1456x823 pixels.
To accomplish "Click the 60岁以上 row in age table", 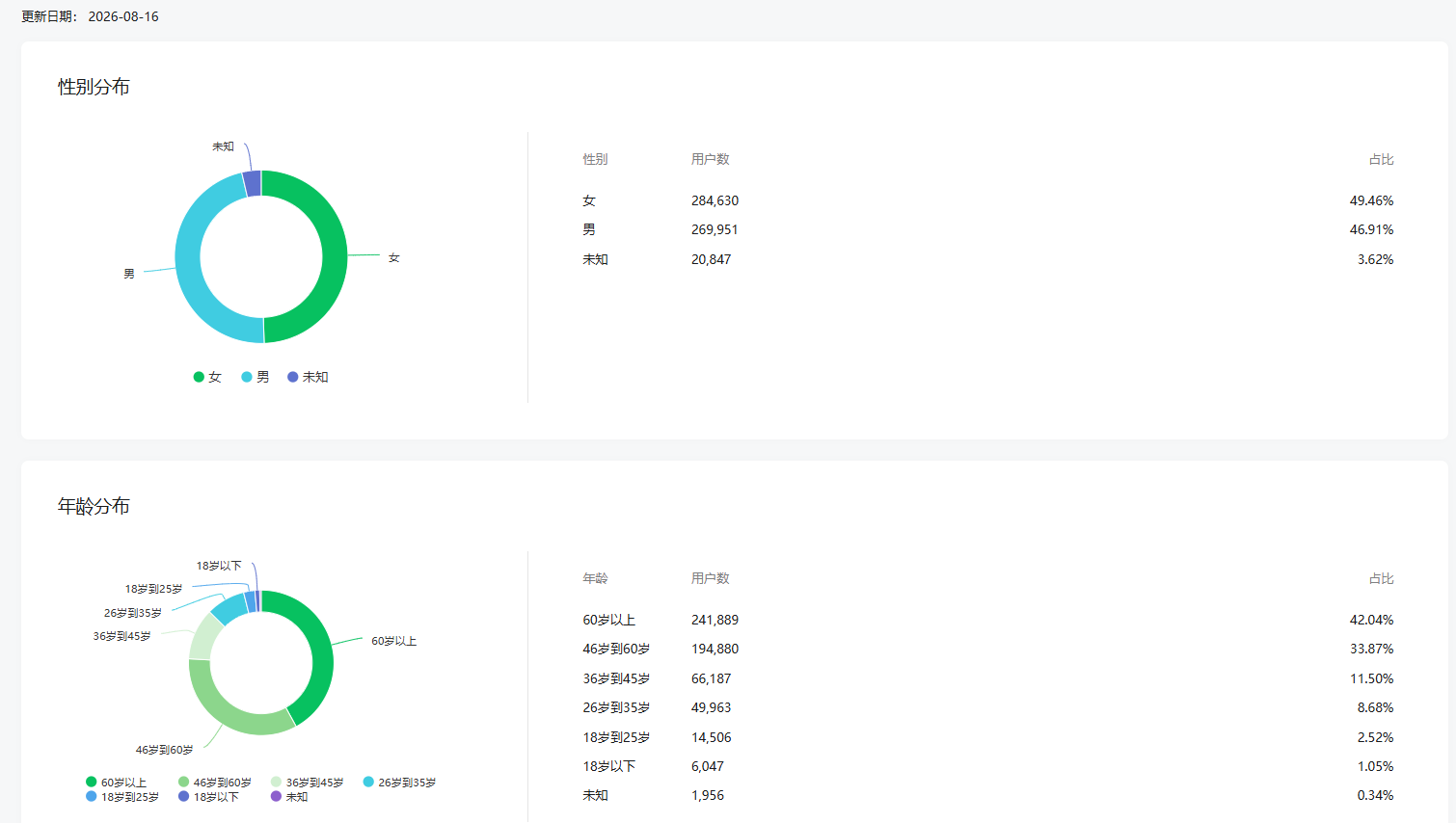I will point(988,620).
